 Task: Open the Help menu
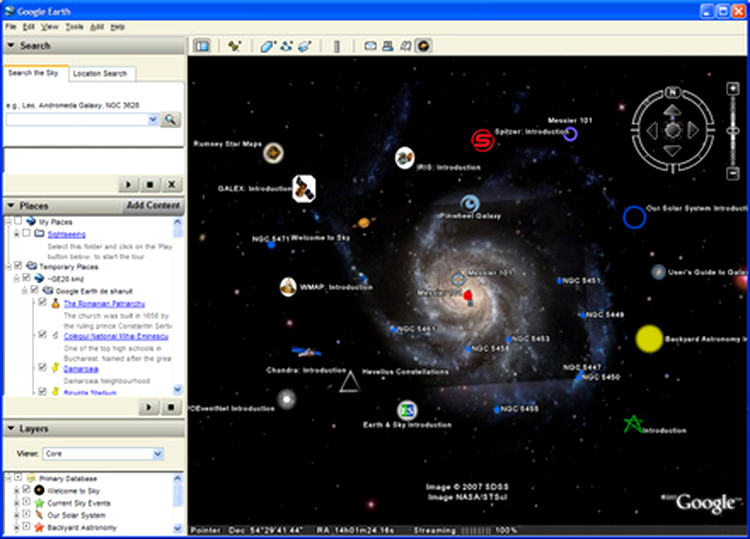point(118,27)
